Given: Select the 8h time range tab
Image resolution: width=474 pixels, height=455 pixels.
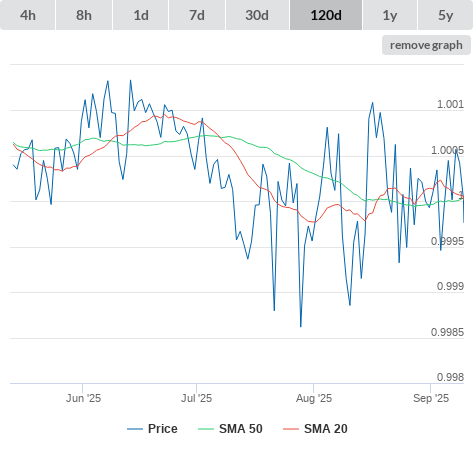Looking at the screenshot, I should coord(84,15).
